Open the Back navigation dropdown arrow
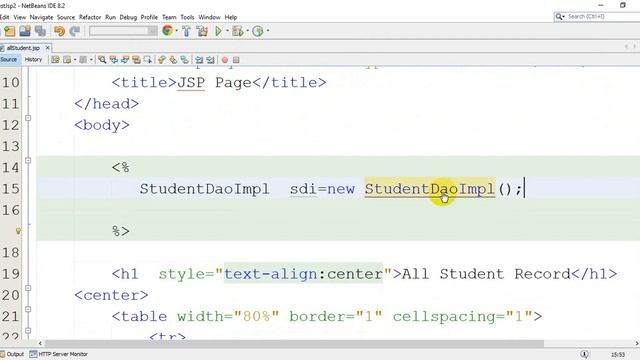Viewport: 640px width, 360px height. [x=75, y=60]
